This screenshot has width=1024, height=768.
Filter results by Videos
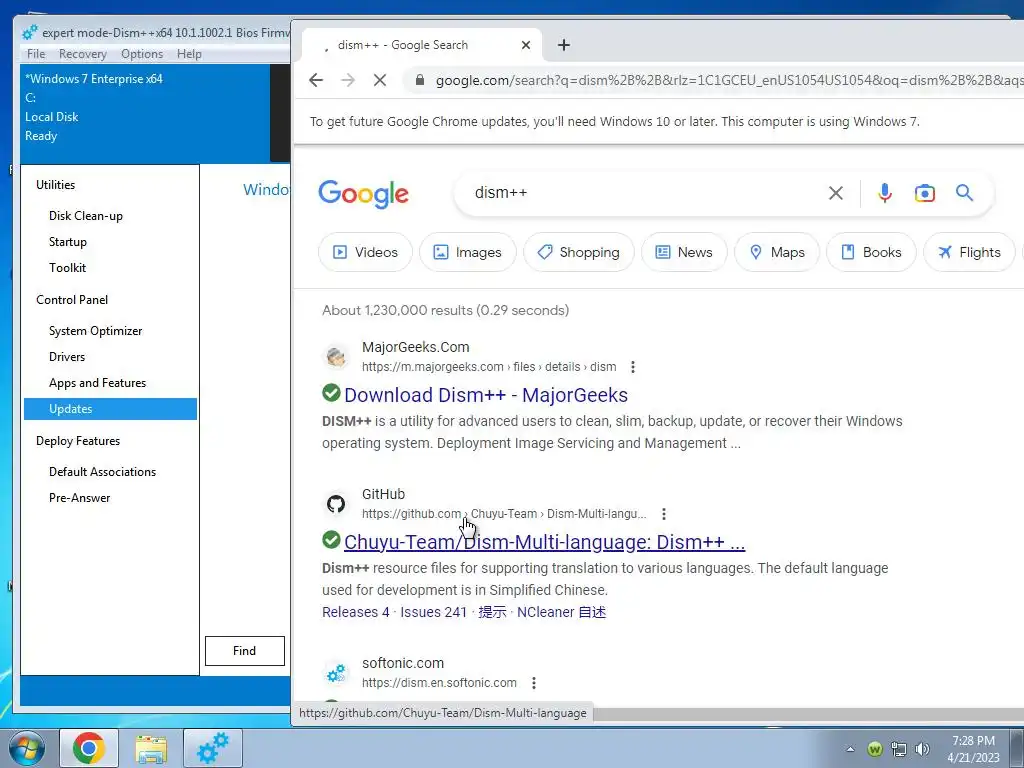pos(366,252)
